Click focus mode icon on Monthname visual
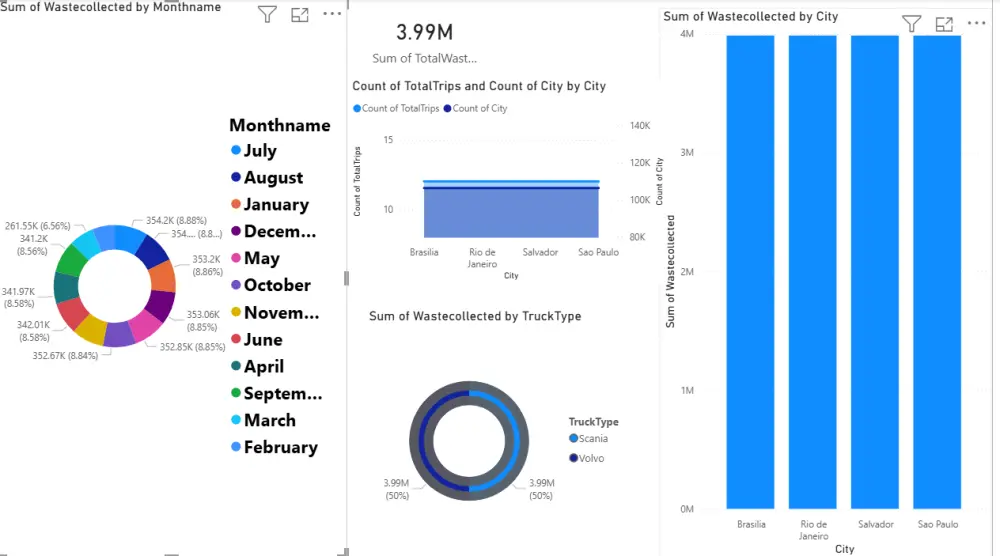 click(300, 14)
